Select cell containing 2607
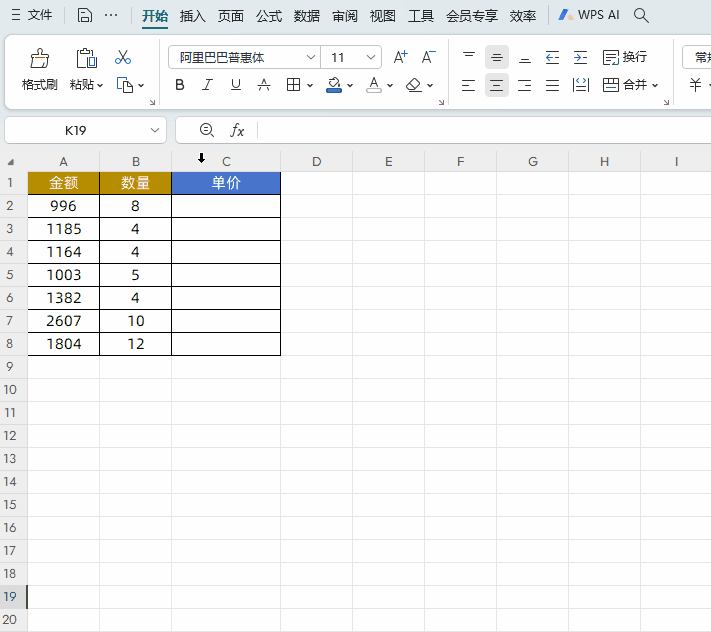 pyautogui.click(x=63, y=321)
